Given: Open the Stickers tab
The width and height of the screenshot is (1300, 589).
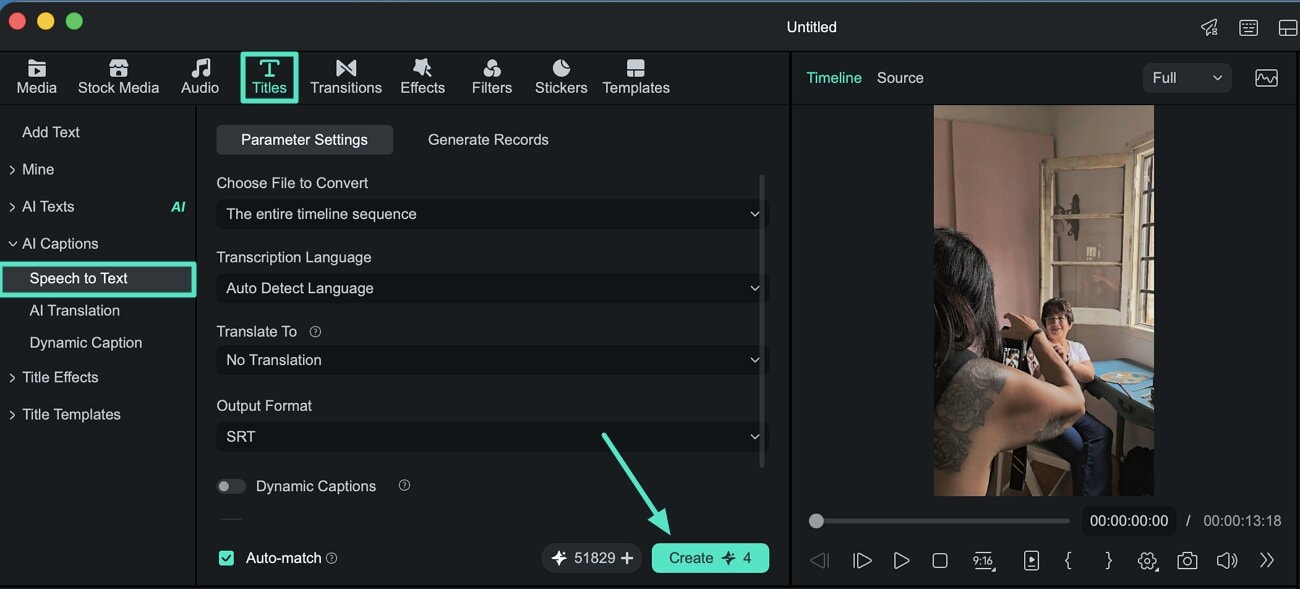Looking at the screenshot, I should pos(561,77).
